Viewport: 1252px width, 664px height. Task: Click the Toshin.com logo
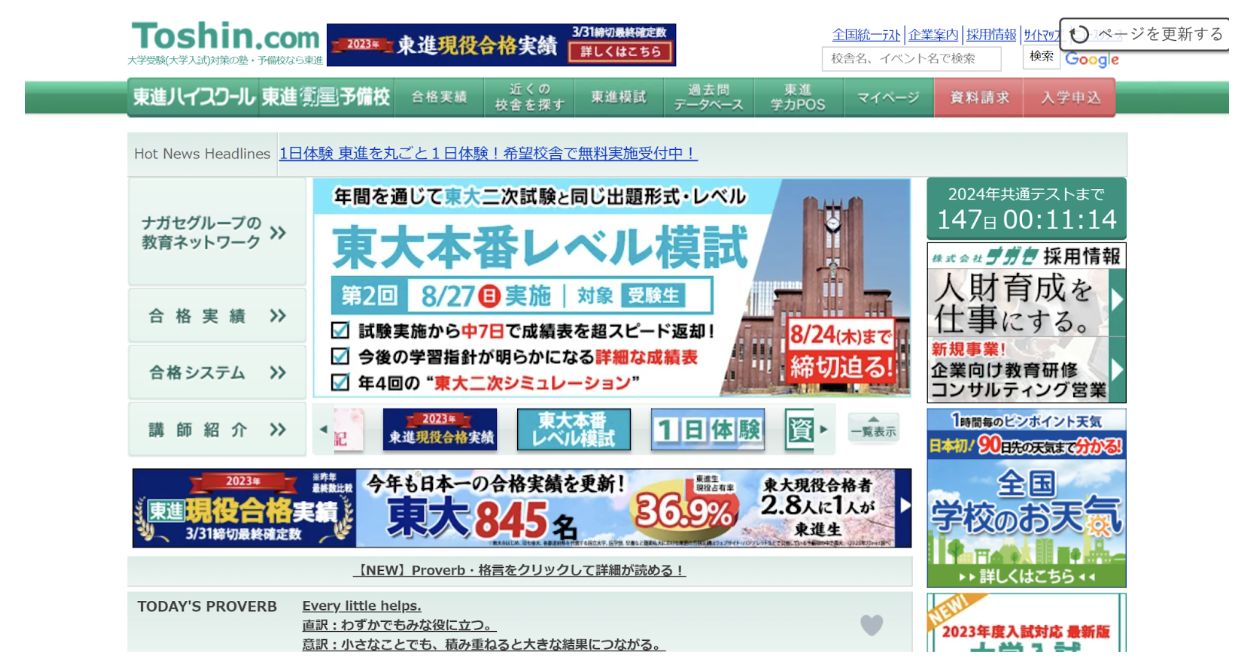click(225, 38)
